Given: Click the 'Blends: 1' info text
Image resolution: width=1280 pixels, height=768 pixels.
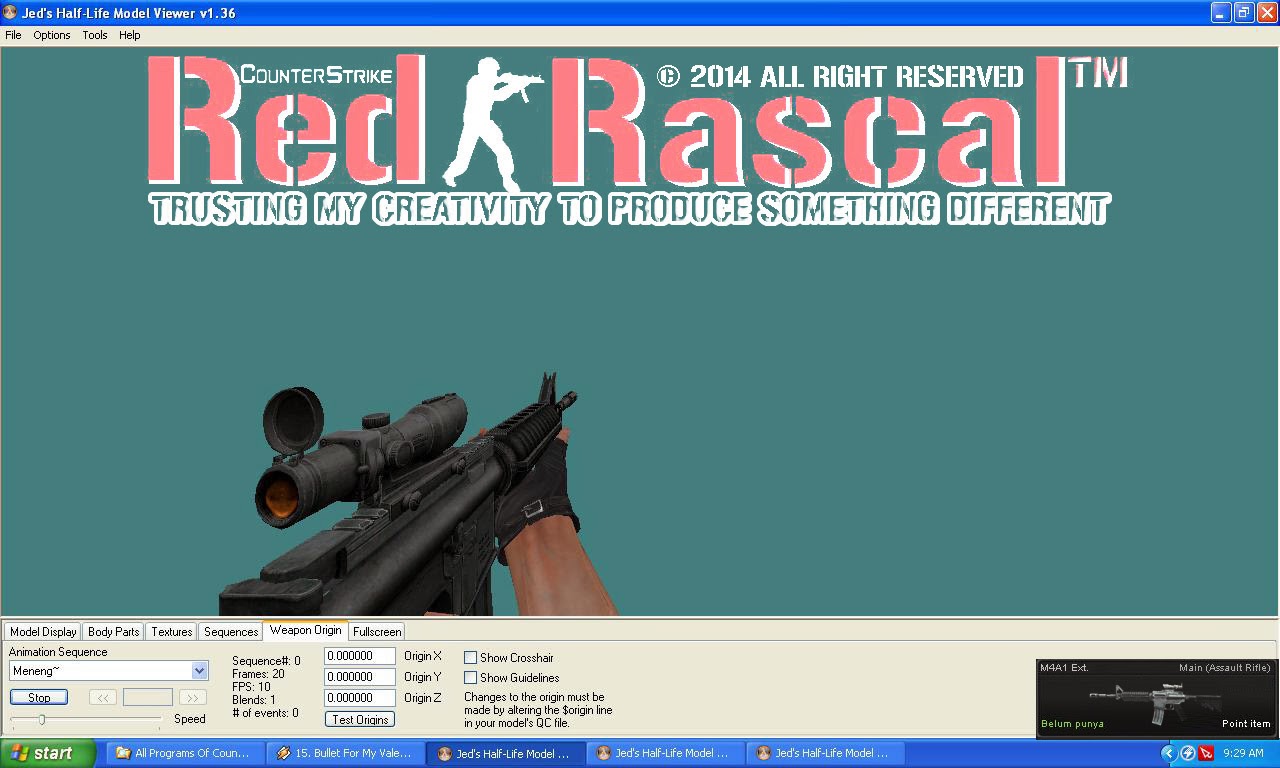Looking at the screenshot, I should pyautogui.click(x=254, y=700).
